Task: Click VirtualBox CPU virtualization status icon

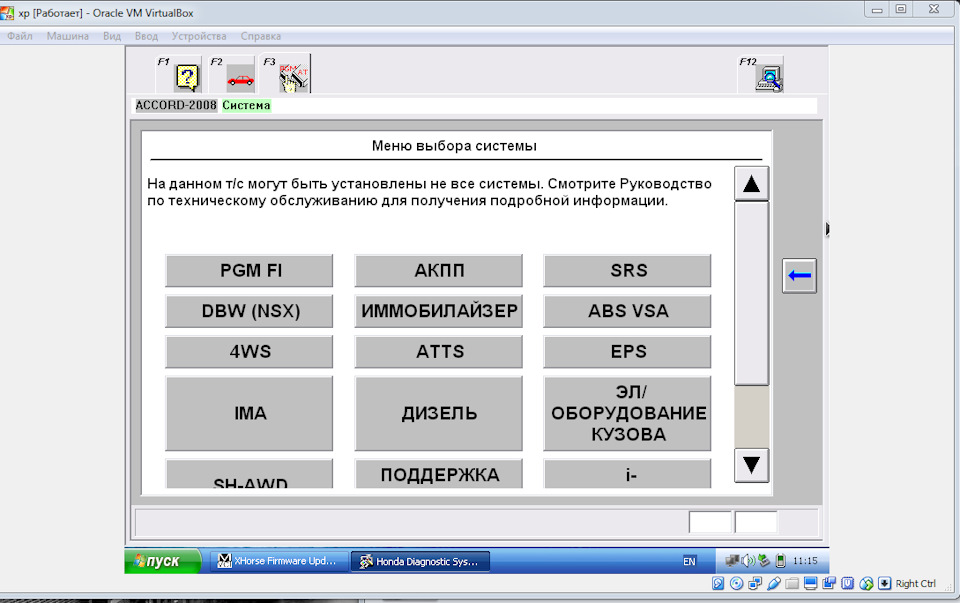Action: tap(847, 583)
